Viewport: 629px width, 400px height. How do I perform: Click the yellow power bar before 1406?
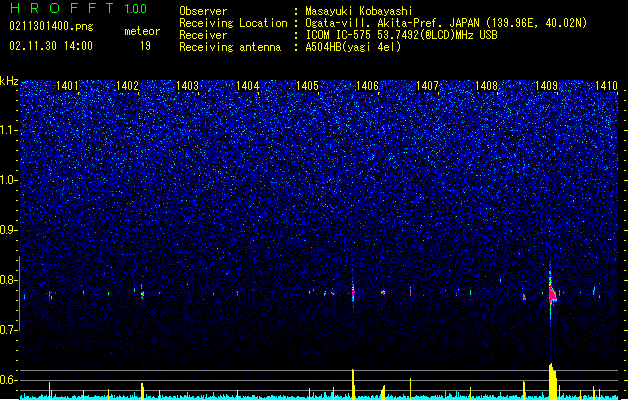tap(353, 384)
